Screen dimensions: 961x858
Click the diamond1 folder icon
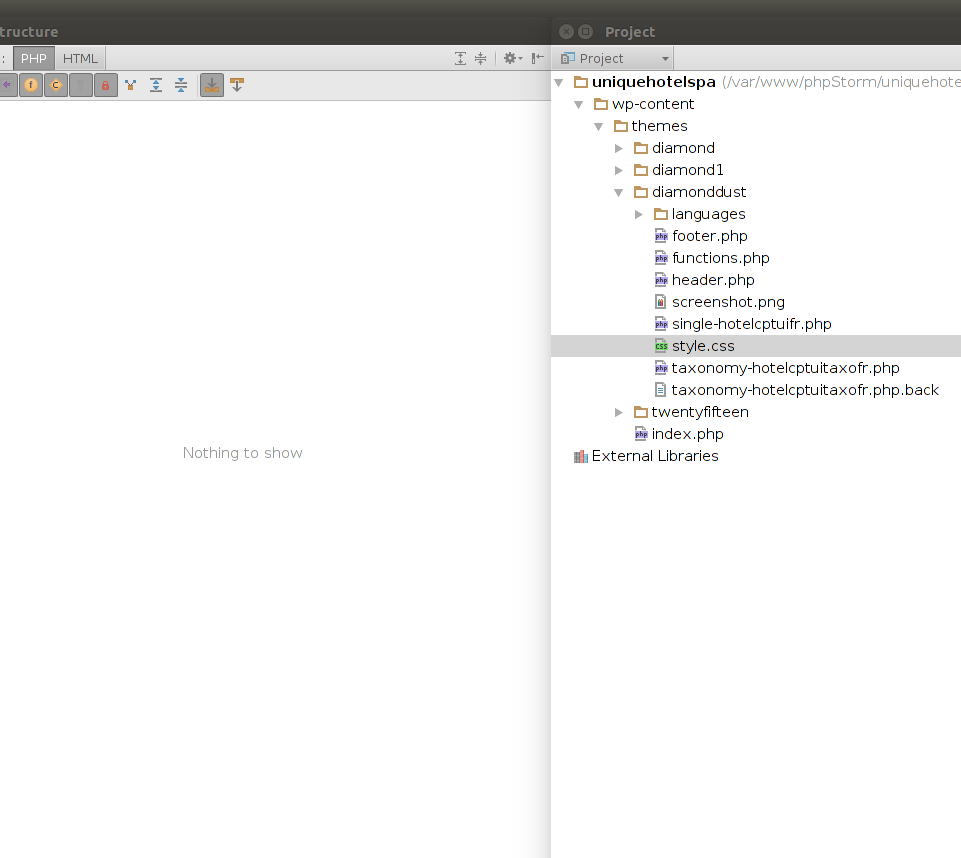pos(641,170)
